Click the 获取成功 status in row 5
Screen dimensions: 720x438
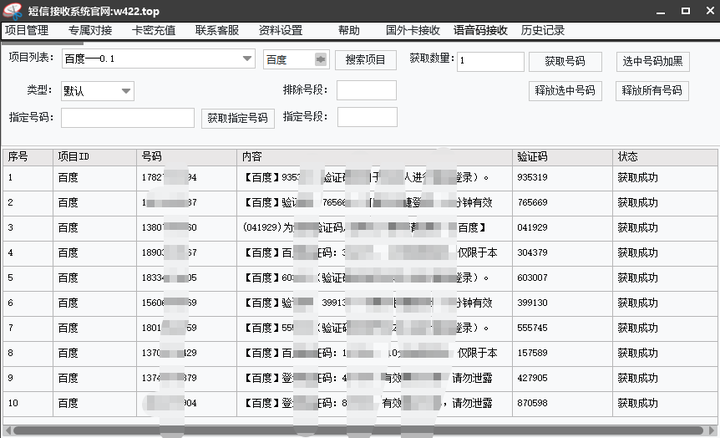pyautogui.click(x=638, y=278)
